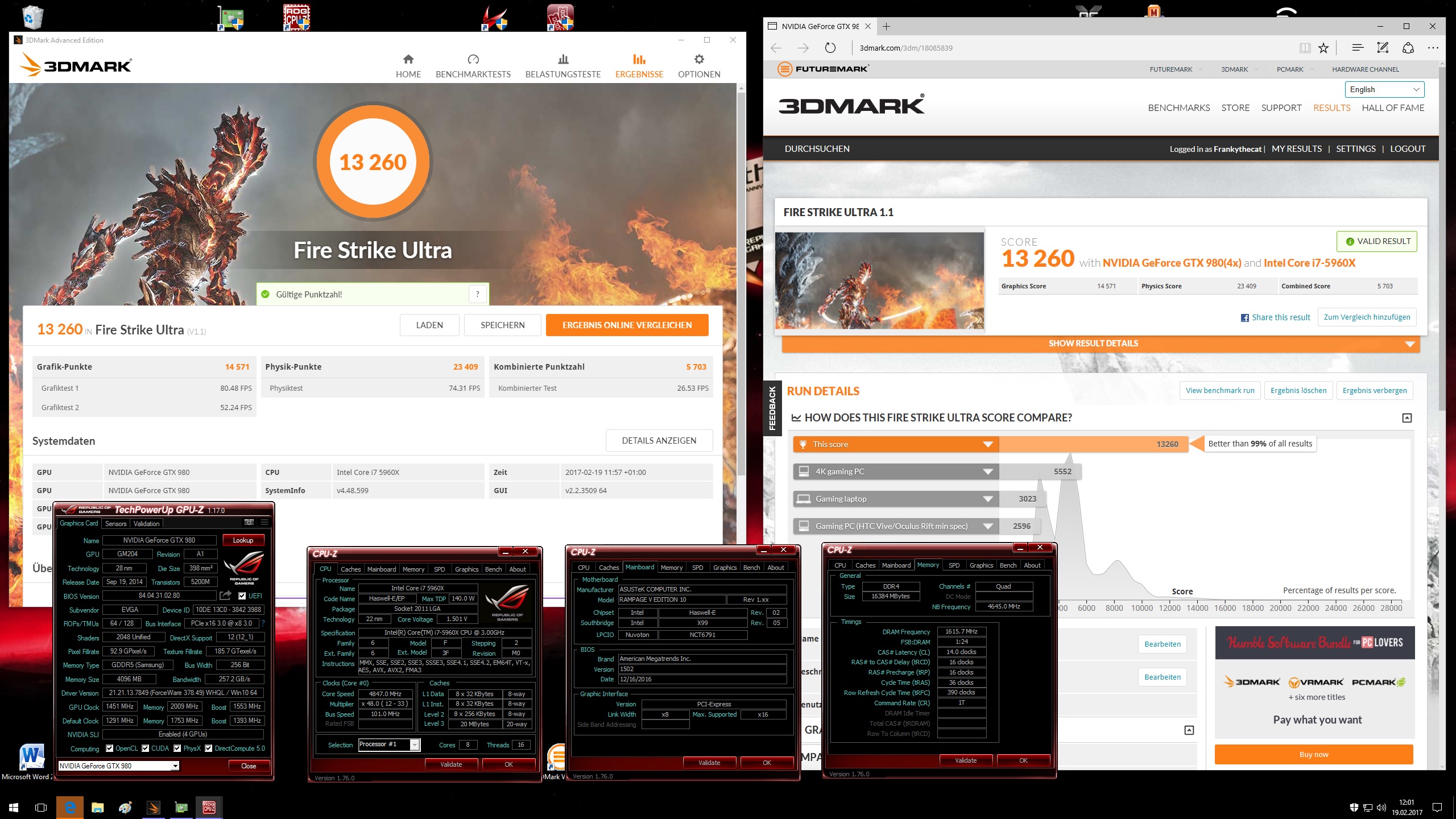Click DETAILS ANZEIGEN button
1456x819 pixels.
(659, 441)
